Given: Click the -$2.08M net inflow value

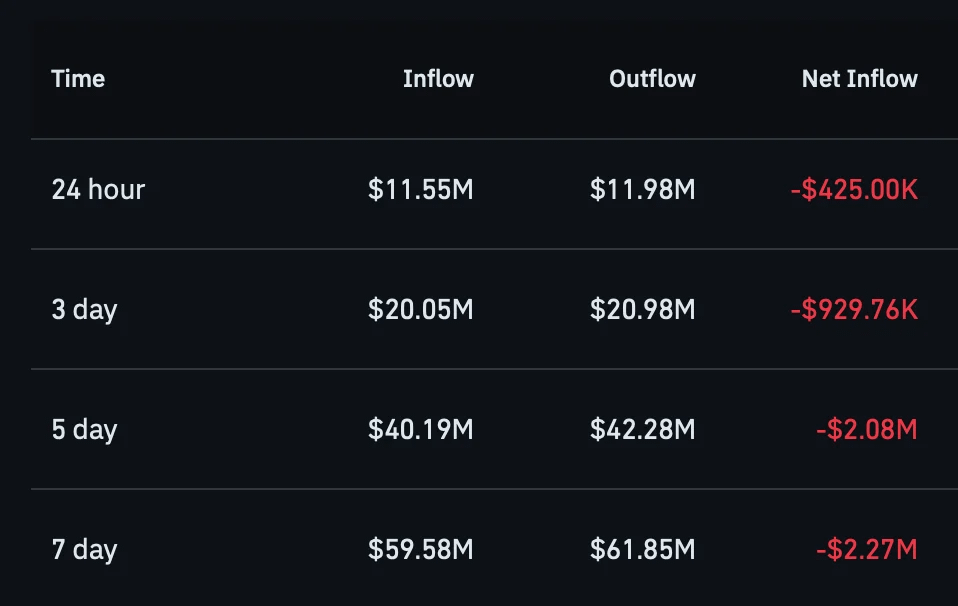Looking at the screenshot, I should (x=867, y=429).
